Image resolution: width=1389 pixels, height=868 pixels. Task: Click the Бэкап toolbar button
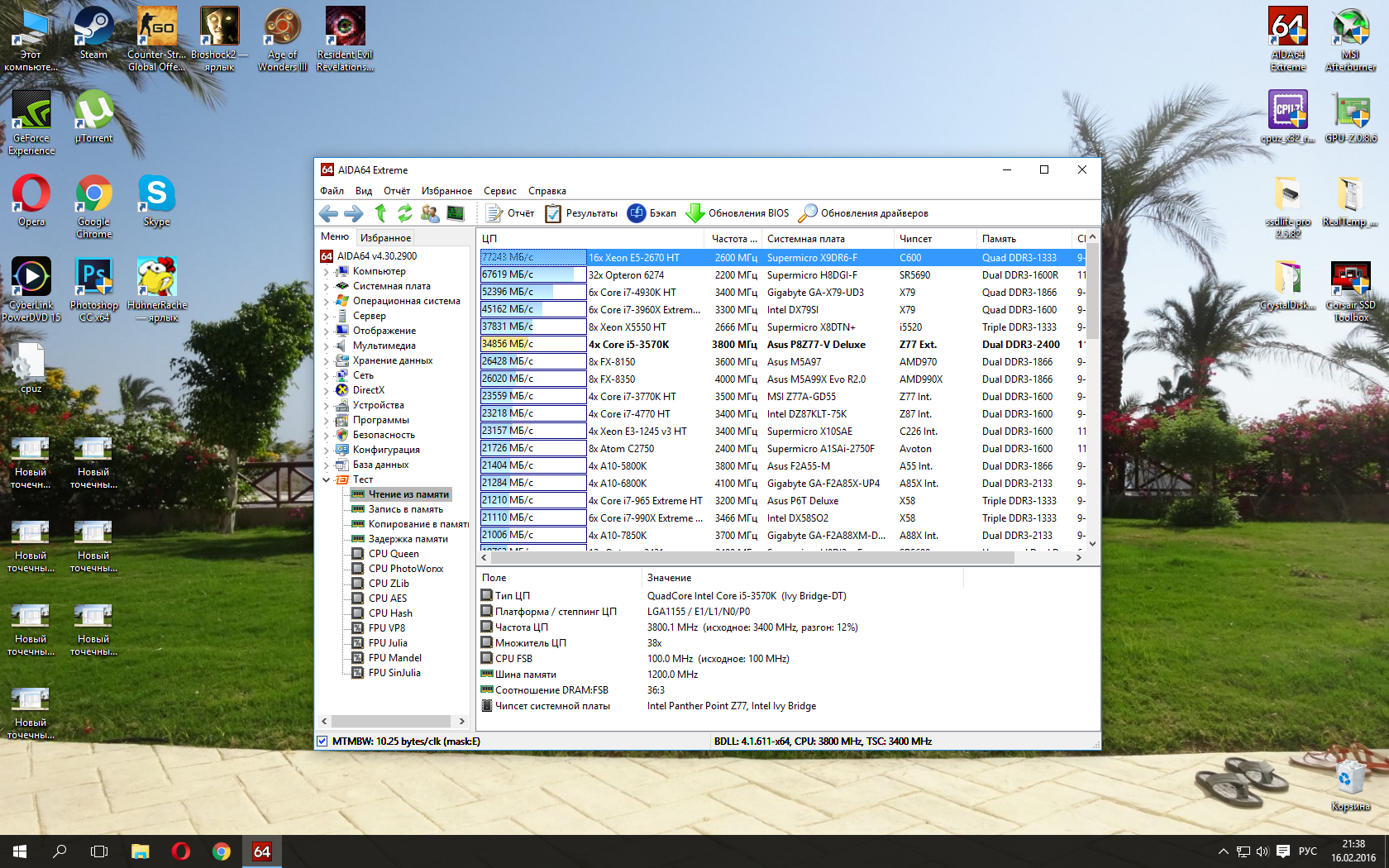[x=652, y=213]
